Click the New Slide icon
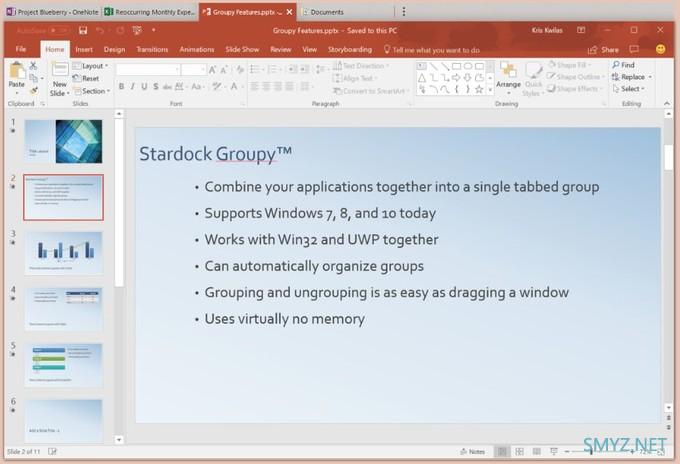 pos(59,70)
